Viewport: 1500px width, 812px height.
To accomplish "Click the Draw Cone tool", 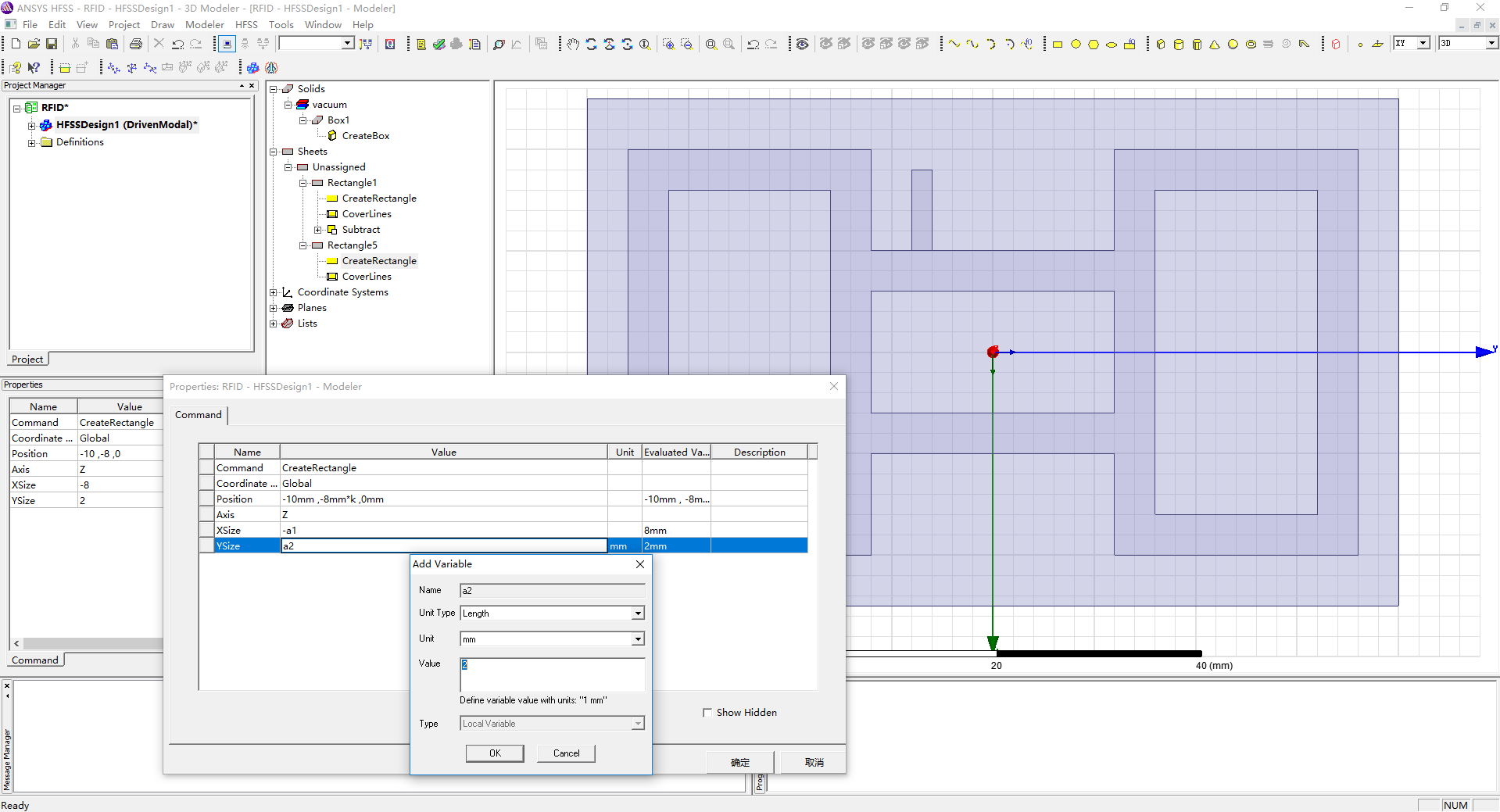I will coord(1215,45).
